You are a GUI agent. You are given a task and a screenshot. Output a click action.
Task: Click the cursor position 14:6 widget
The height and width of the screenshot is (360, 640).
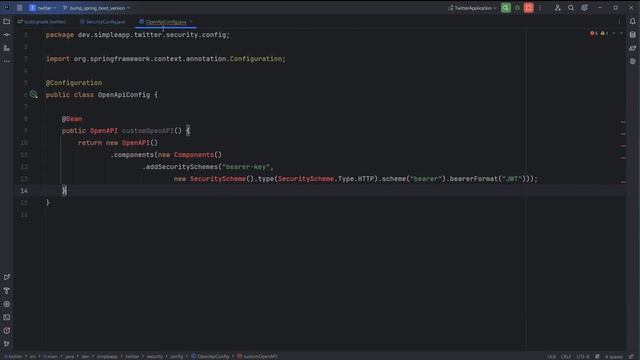click(551, 357)
